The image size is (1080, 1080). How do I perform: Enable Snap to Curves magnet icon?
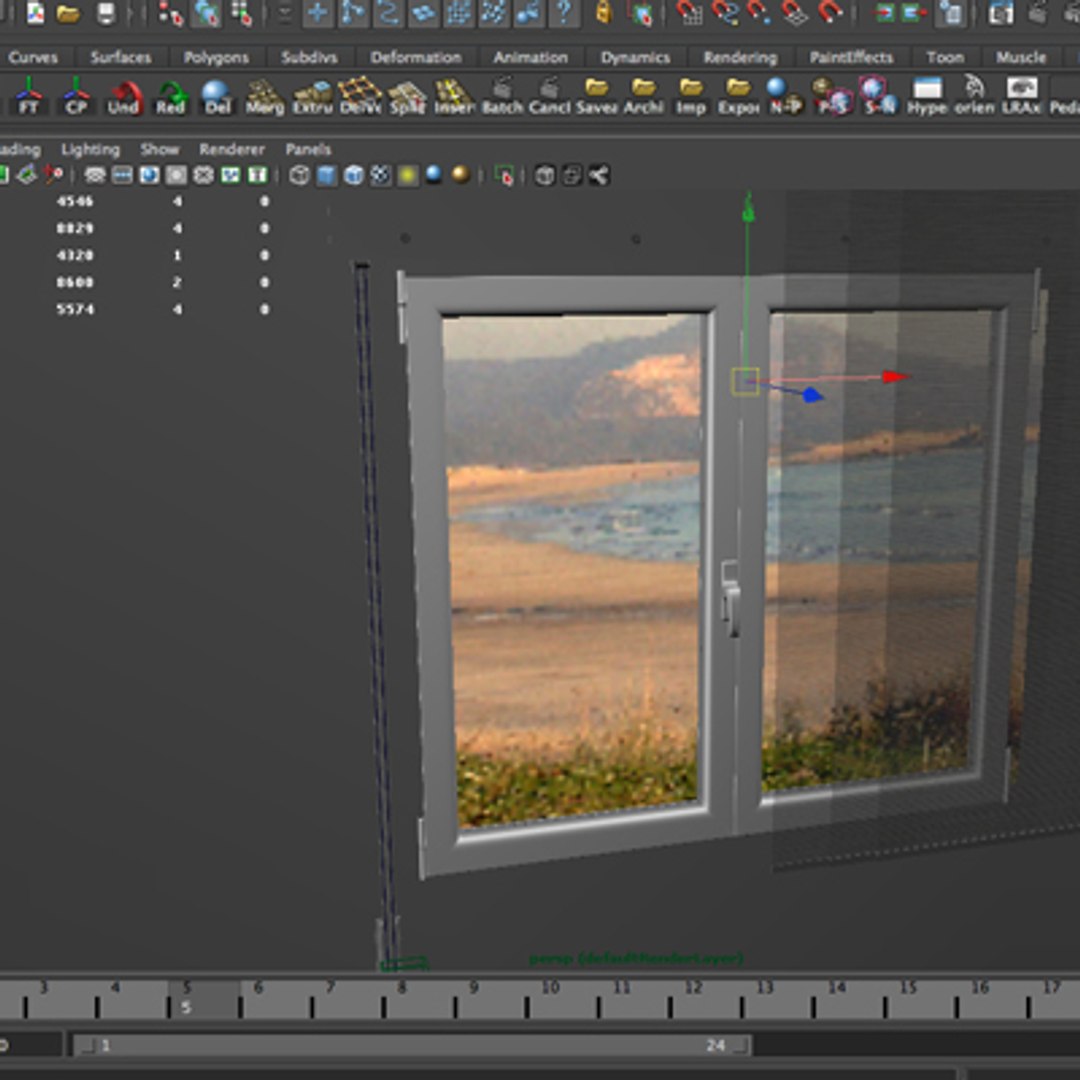click(x=725, y=13)
